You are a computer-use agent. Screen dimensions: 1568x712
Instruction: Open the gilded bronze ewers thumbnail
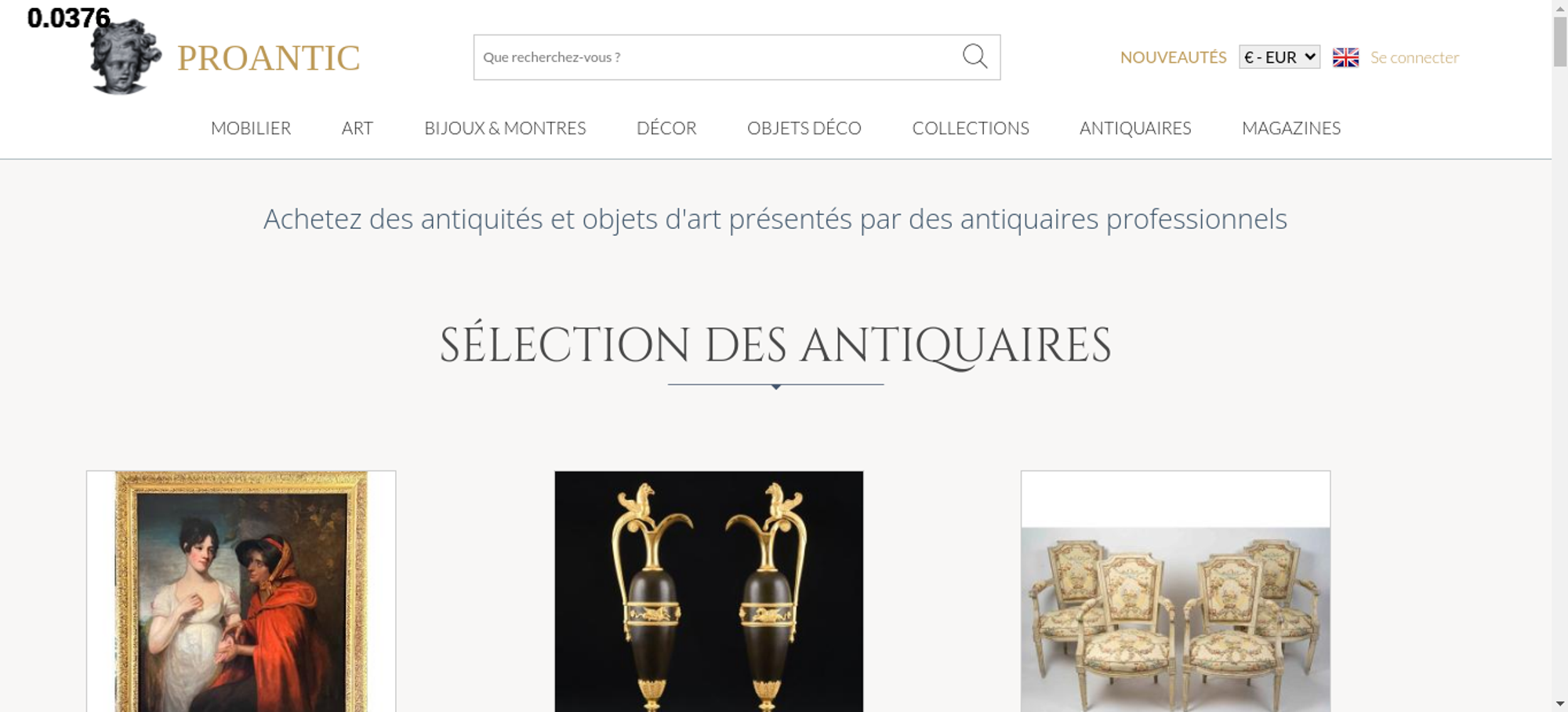click(709, 591)
